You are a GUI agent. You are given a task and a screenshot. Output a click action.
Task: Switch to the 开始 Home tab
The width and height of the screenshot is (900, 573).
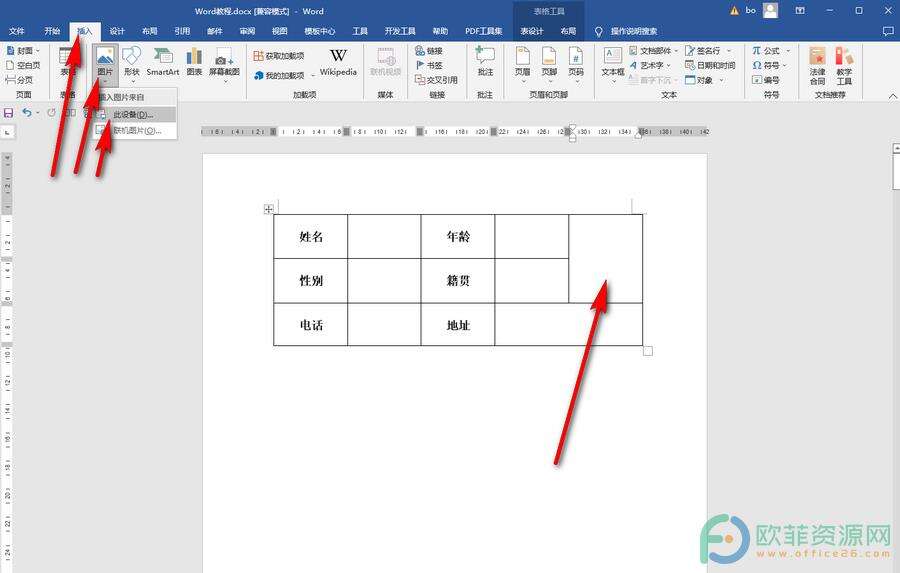[x=52, y=31]
